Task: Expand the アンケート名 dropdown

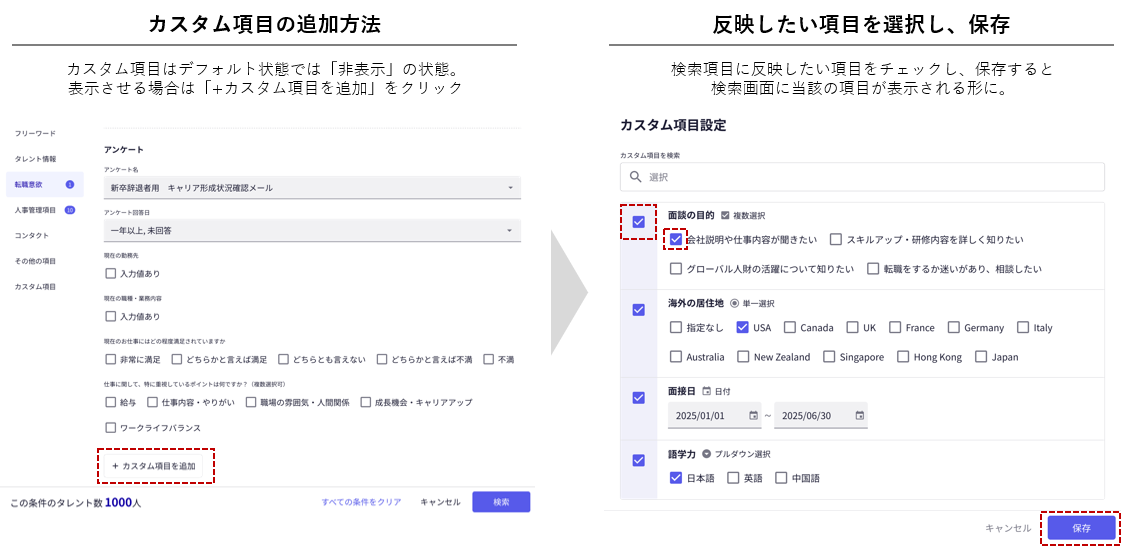Action: click(510, 188)
